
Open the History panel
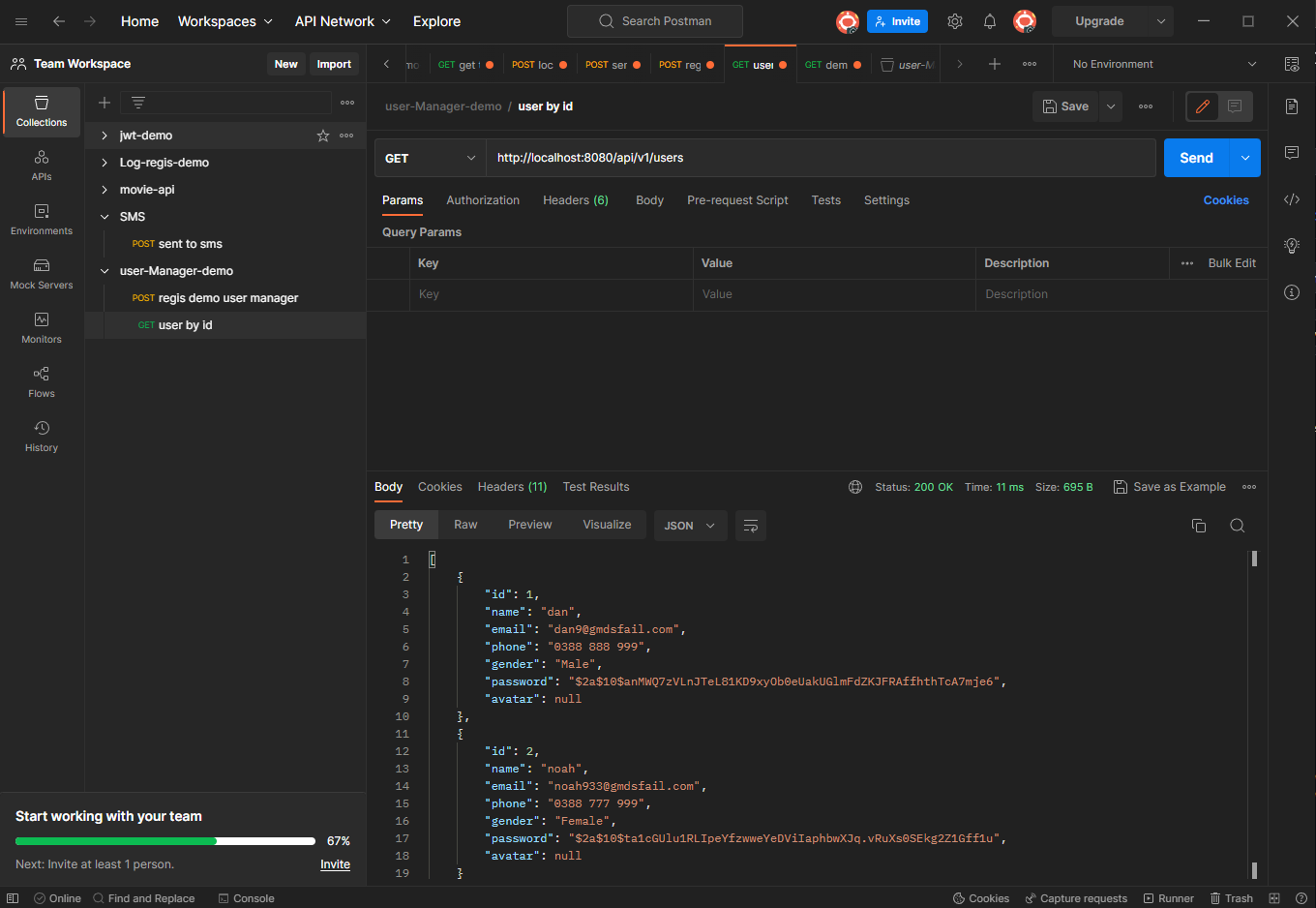(x=41, y=435)
